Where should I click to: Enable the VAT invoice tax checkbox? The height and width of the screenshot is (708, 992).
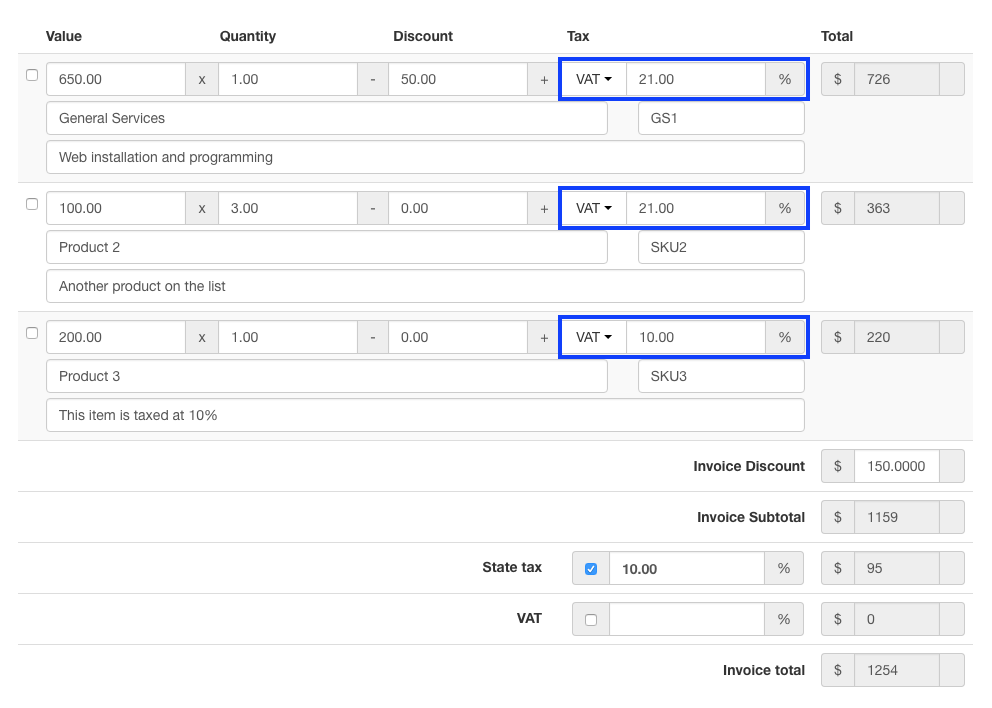click(591, 620)
